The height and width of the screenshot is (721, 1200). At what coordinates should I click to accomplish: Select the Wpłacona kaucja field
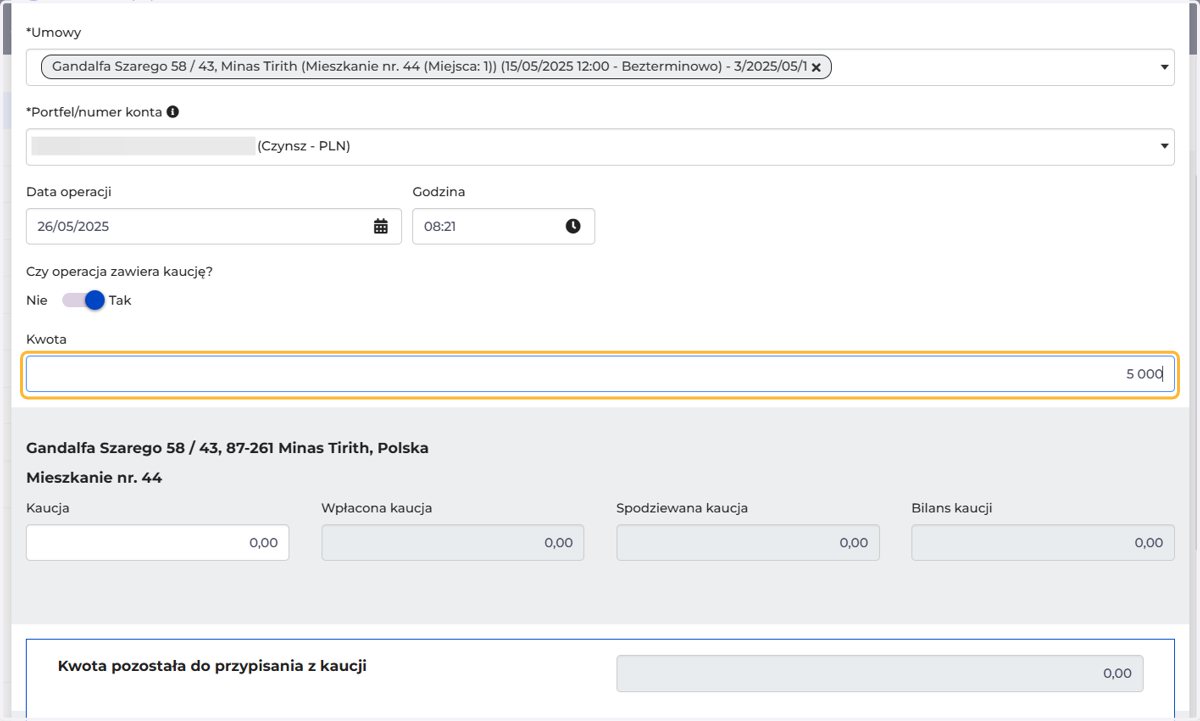point(452,542)
